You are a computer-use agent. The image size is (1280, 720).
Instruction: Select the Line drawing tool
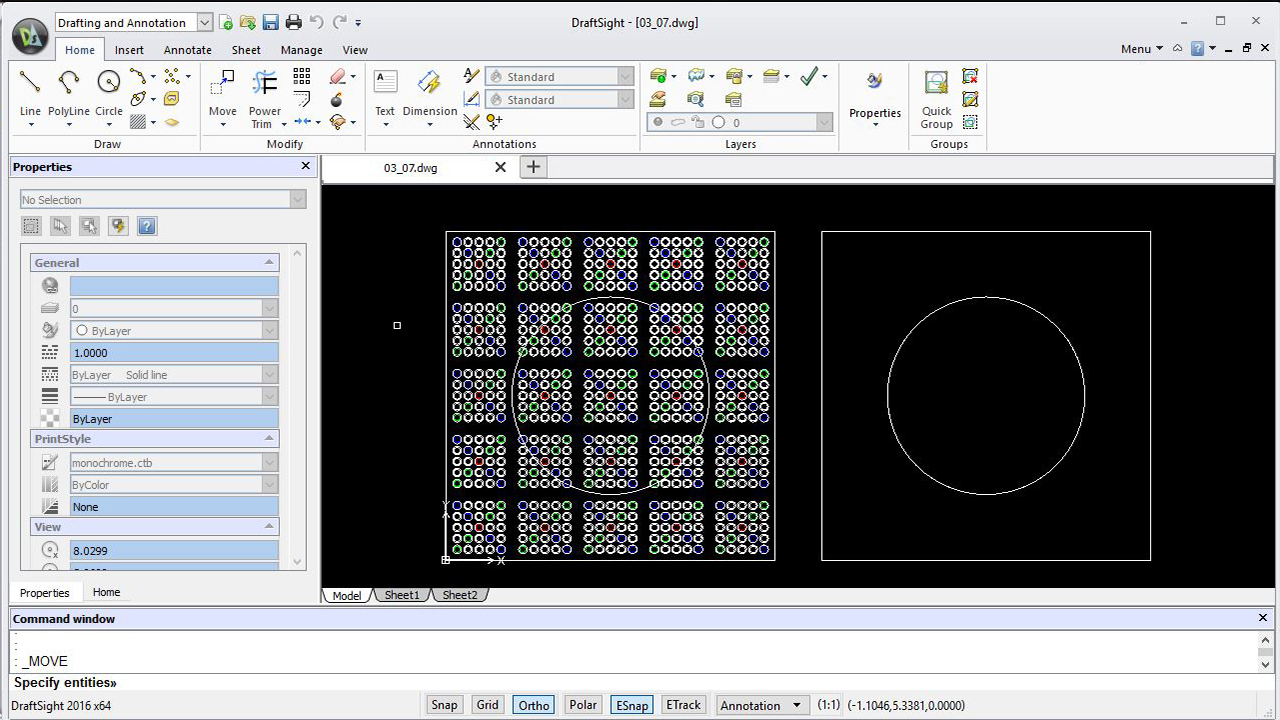30,83
